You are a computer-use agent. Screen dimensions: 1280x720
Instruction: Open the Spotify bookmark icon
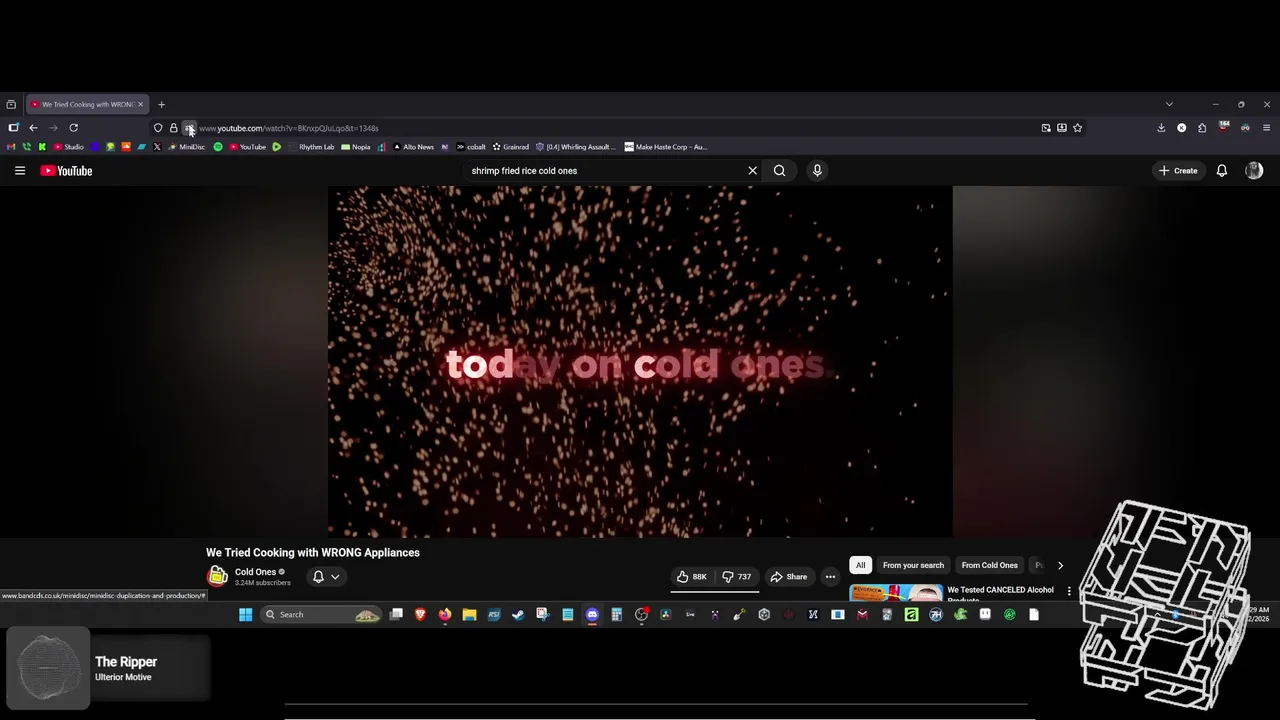(x=218, y=147)
